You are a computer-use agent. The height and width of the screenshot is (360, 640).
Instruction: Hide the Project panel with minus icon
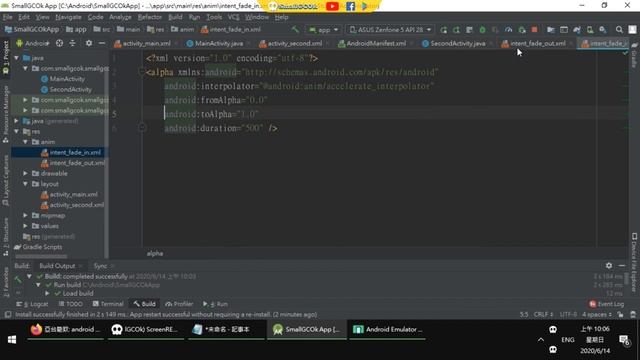pyautogui.click(x=102, y=43)
